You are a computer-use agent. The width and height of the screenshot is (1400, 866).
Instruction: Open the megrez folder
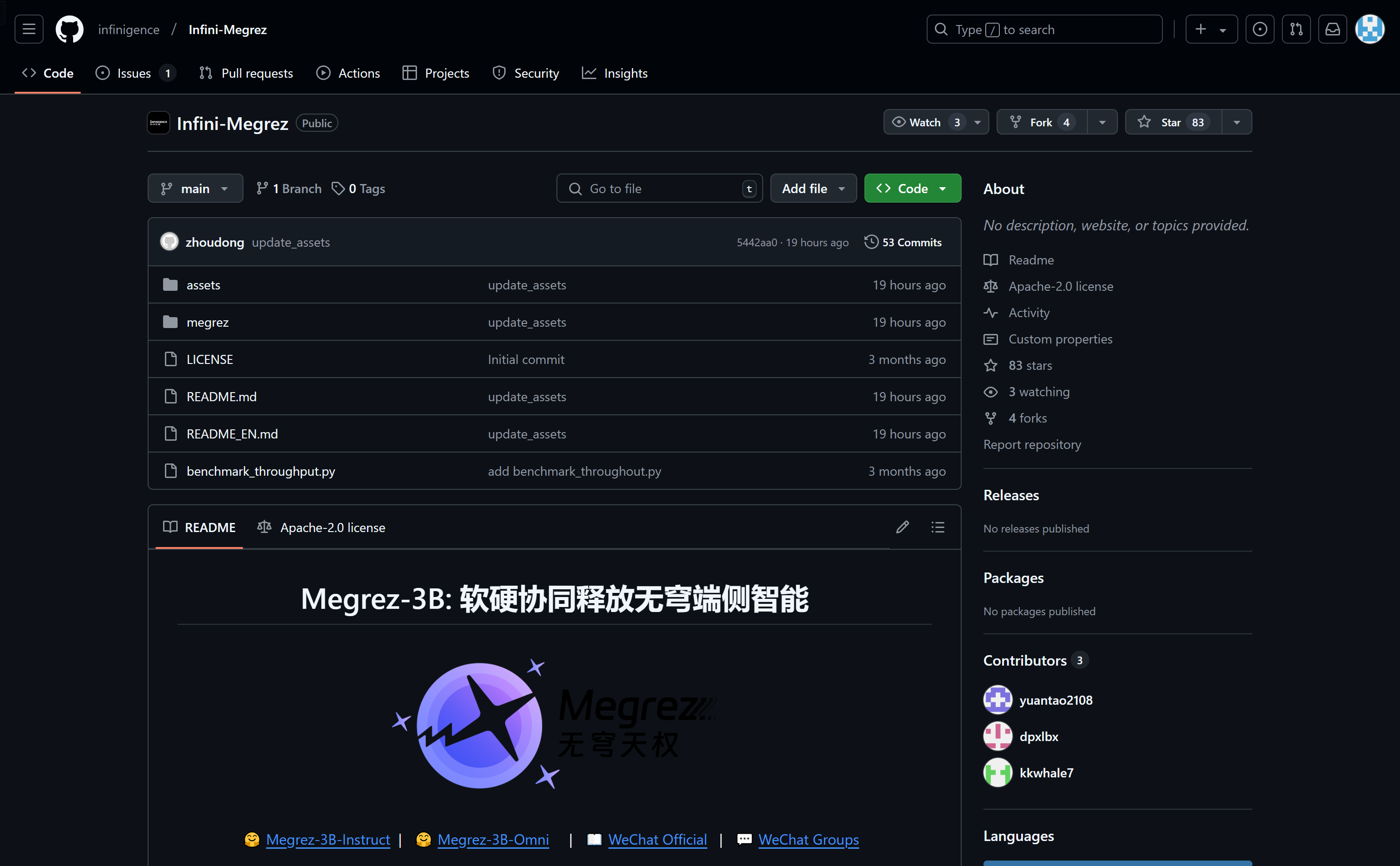tap(207, 322)
